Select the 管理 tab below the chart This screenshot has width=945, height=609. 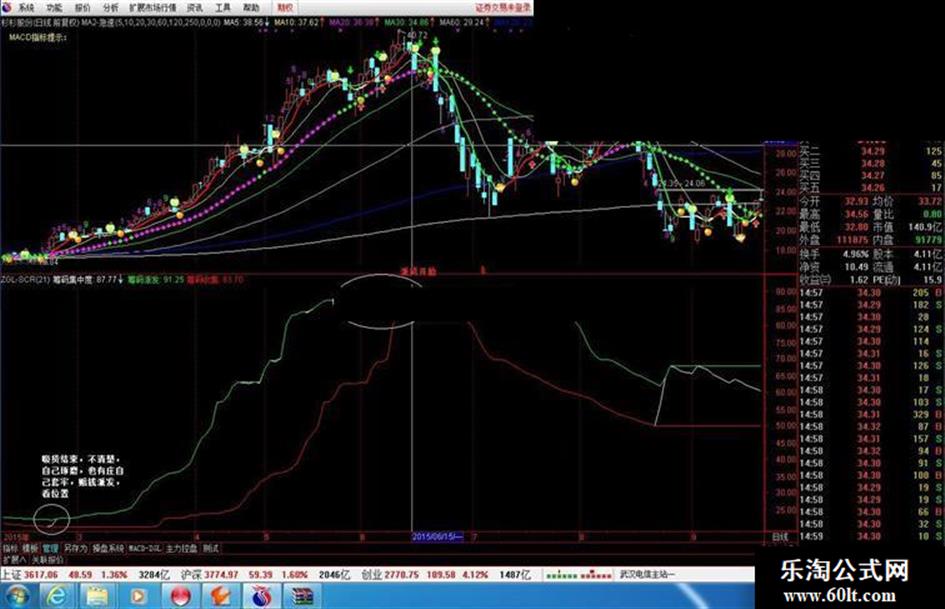50,548
